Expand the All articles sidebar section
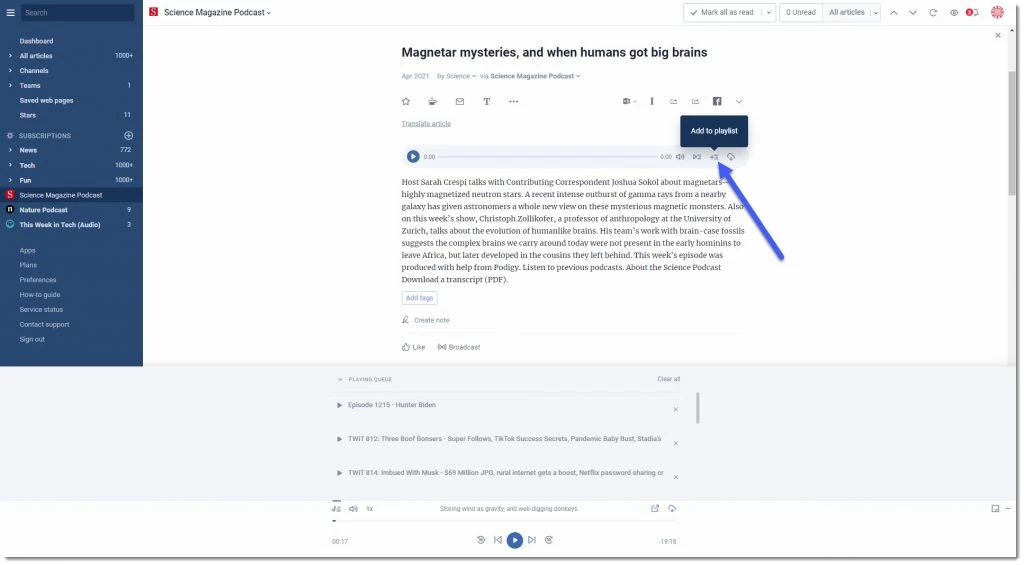This screenshot has height=565, width=1024. (x=10, y=56)
